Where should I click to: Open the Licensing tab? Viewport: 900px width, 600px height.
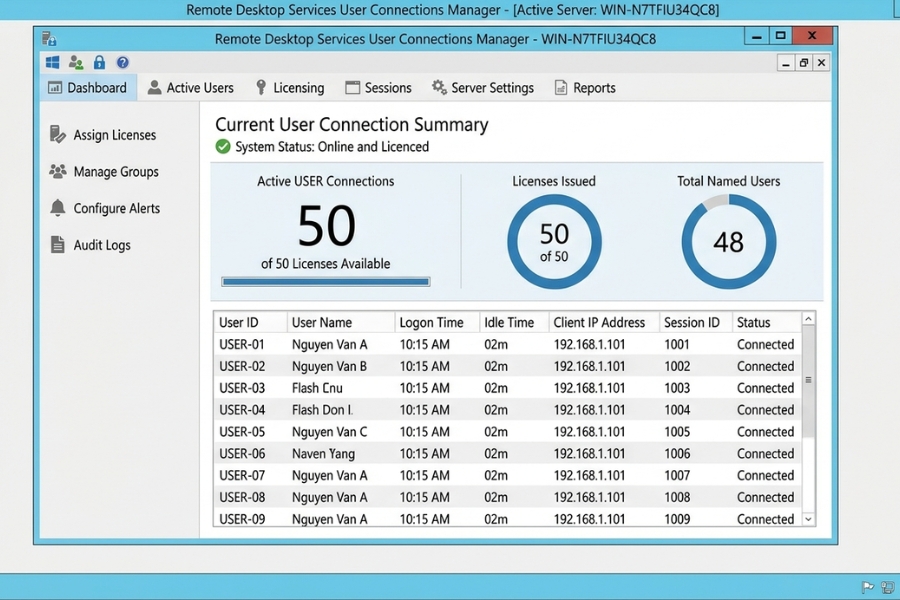pos(290,88)
